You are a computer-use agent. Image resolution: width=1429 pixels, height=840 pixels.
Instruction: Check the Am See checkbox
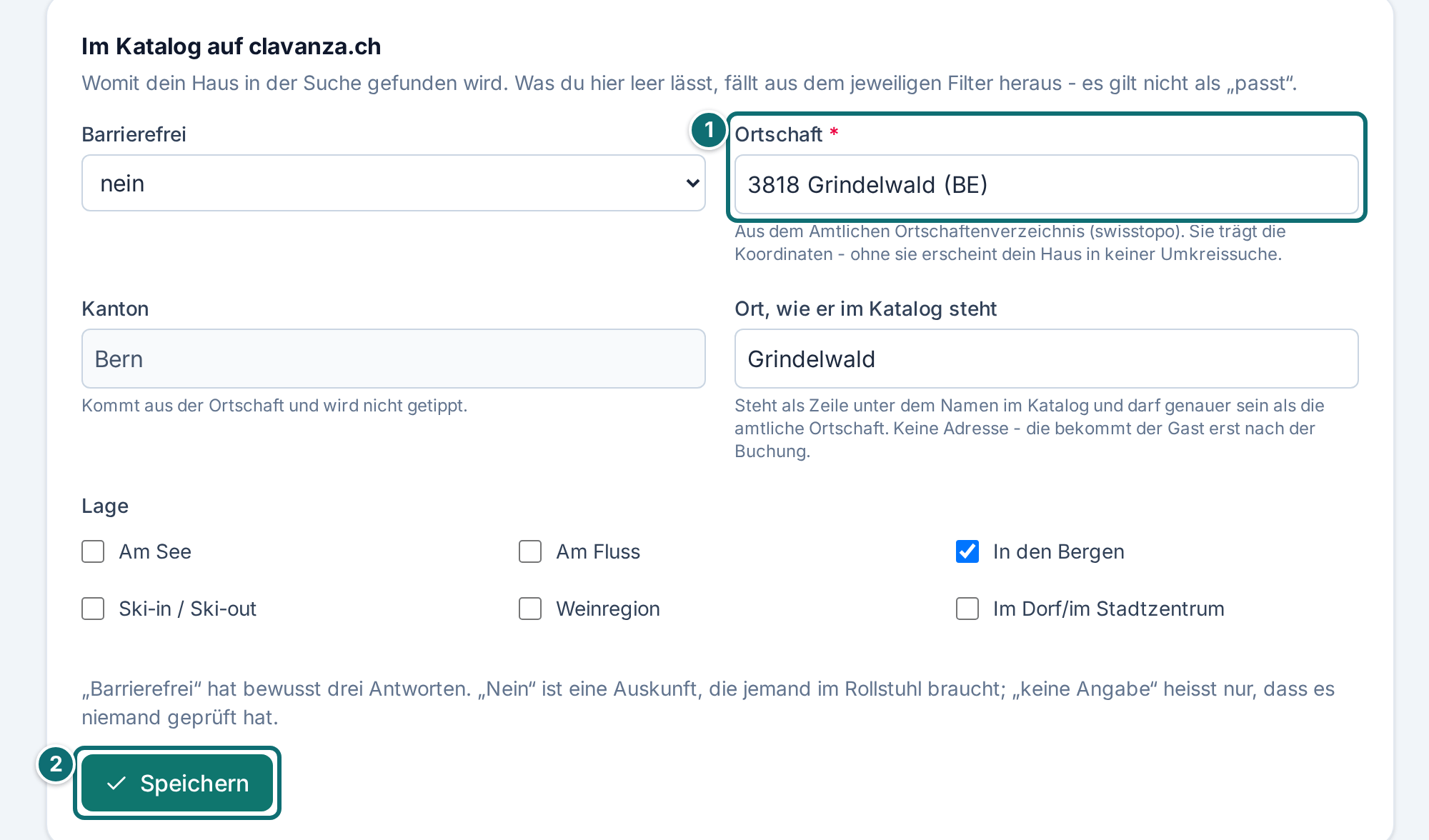(93, 551)
